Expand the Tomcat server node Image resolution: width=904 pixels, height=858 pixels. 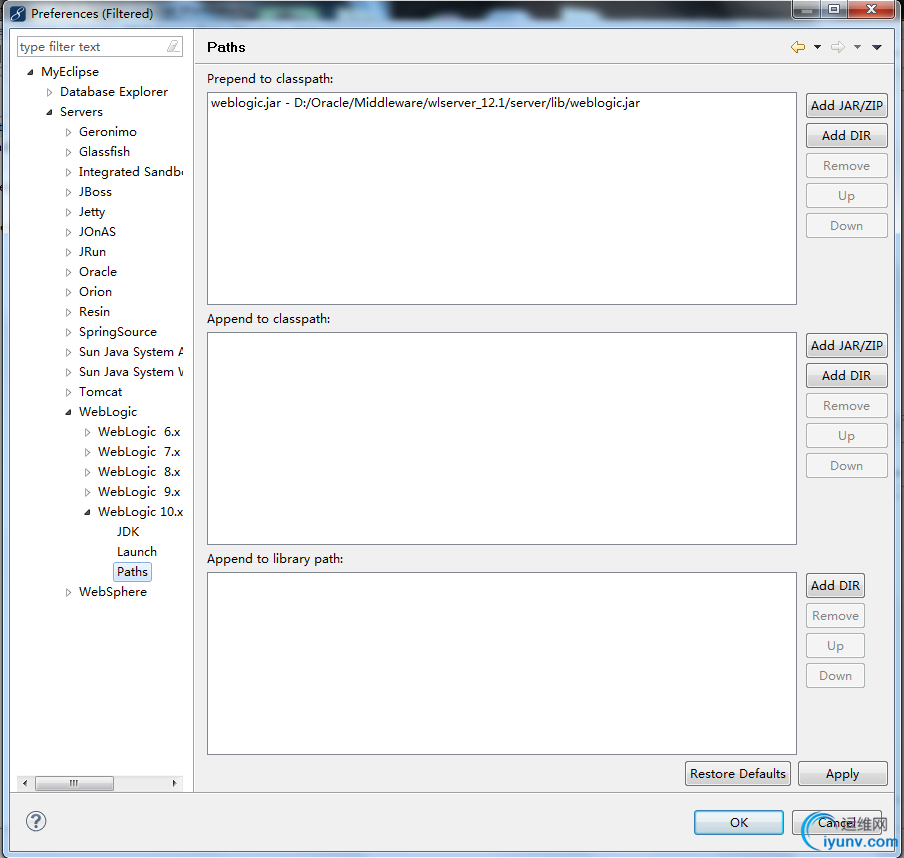pyautogui.click(x=69, y=392)
